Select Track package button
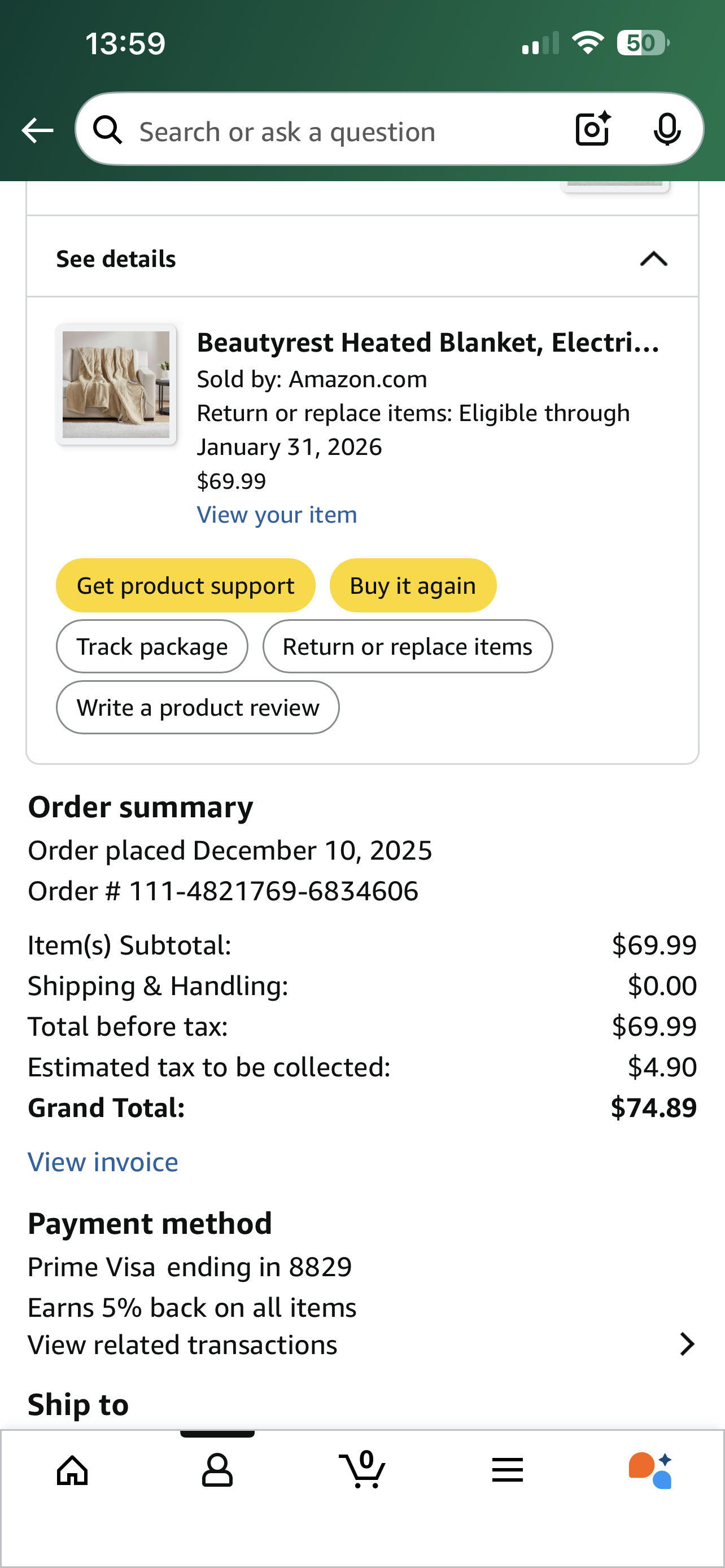This screenshot has width=725, height=1568. point(152,646)
